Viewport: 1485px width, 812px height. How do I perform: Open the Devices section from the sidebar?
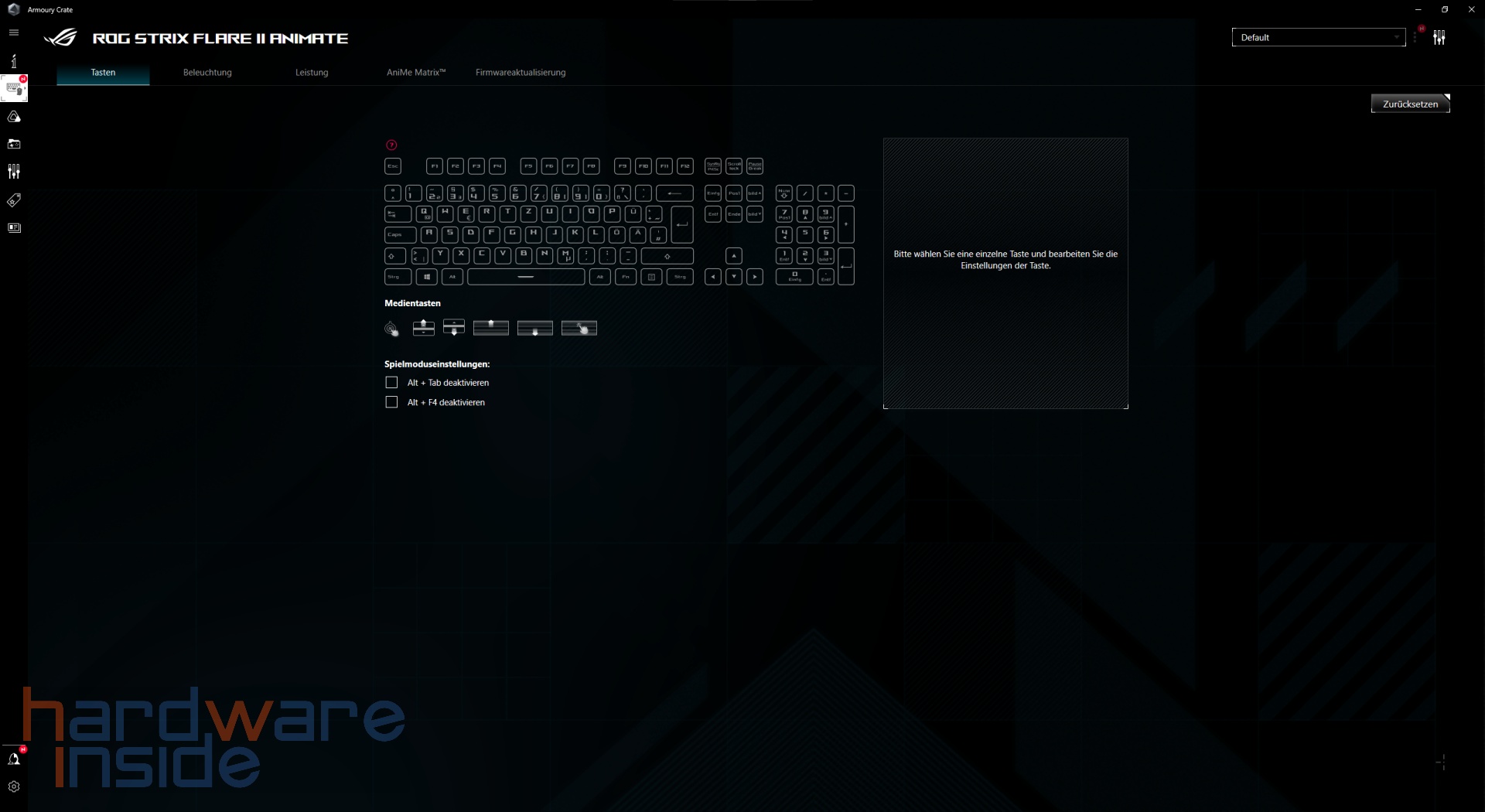(14, 88)
